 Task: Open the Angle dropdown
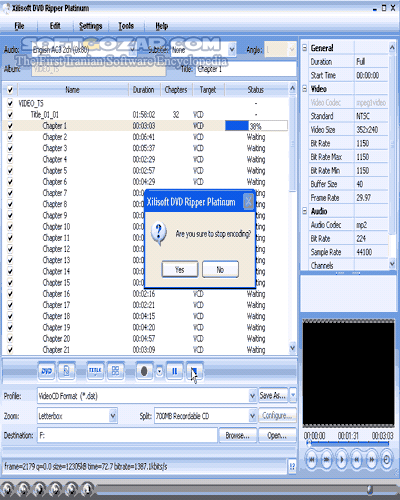(292, 50)
